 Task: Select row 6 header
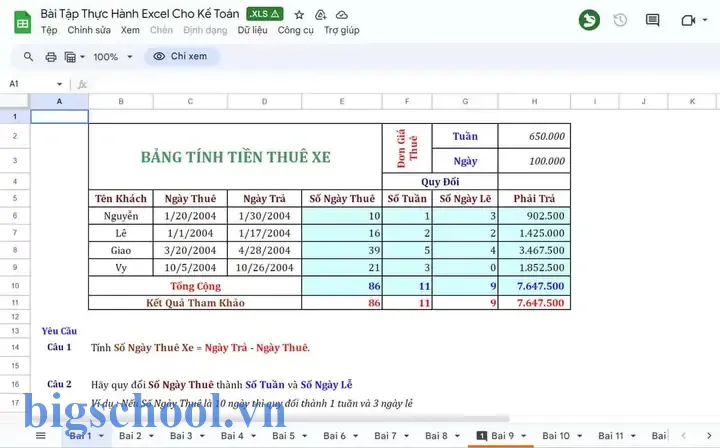(15, 215)
